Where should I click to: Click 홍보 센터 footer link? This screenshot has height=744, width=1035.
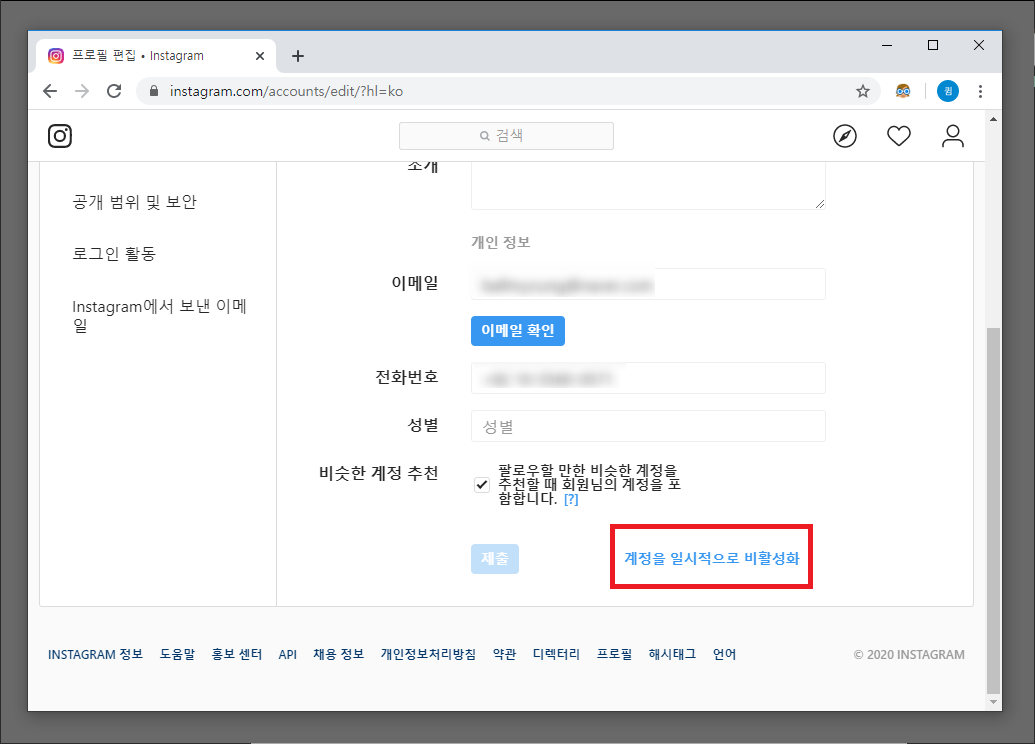point(236,654)
